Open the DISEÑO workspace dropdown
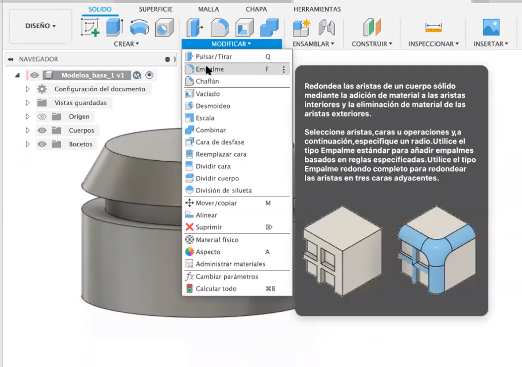Screen dimensions: 522x367 click(41, 26)
